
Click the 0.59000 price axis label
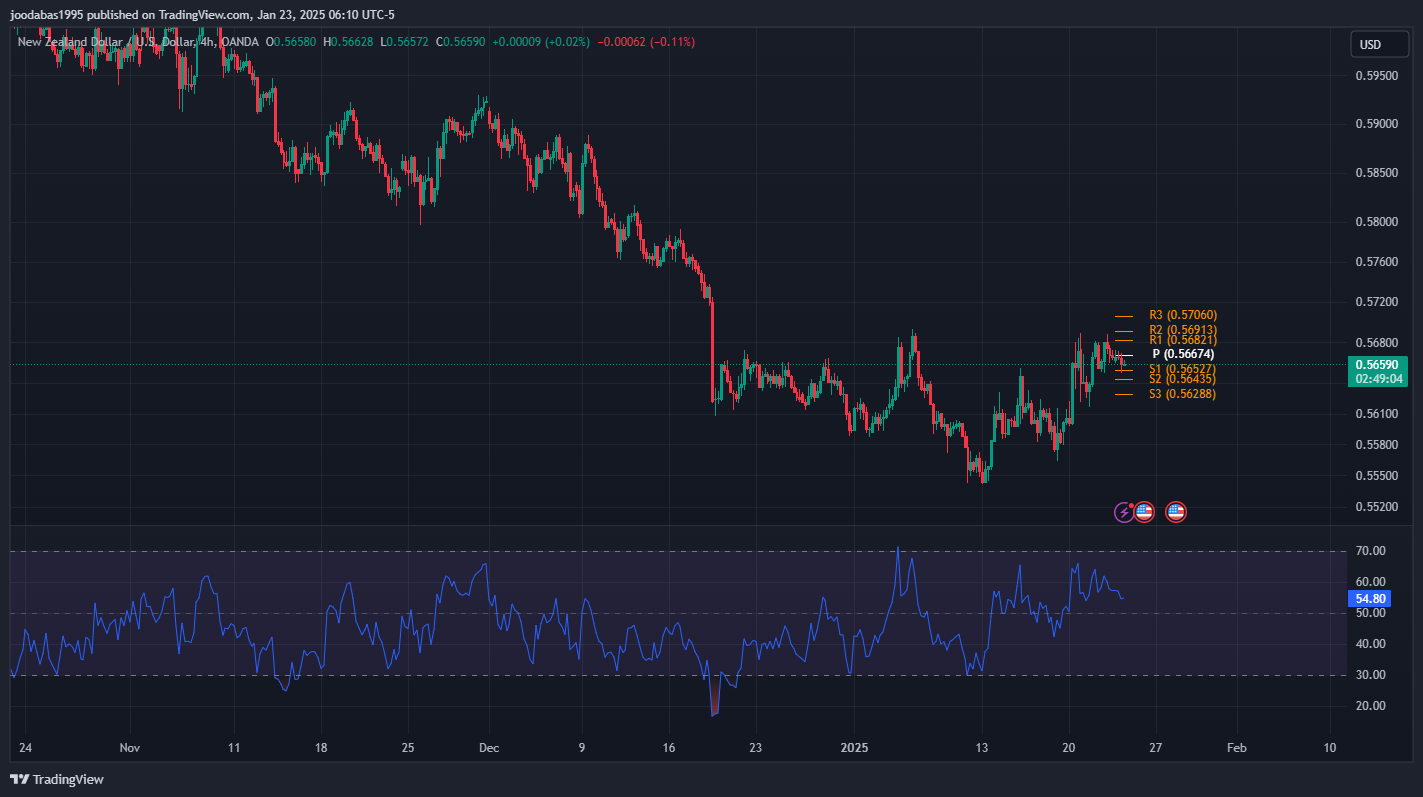(x=1376, y=124)
